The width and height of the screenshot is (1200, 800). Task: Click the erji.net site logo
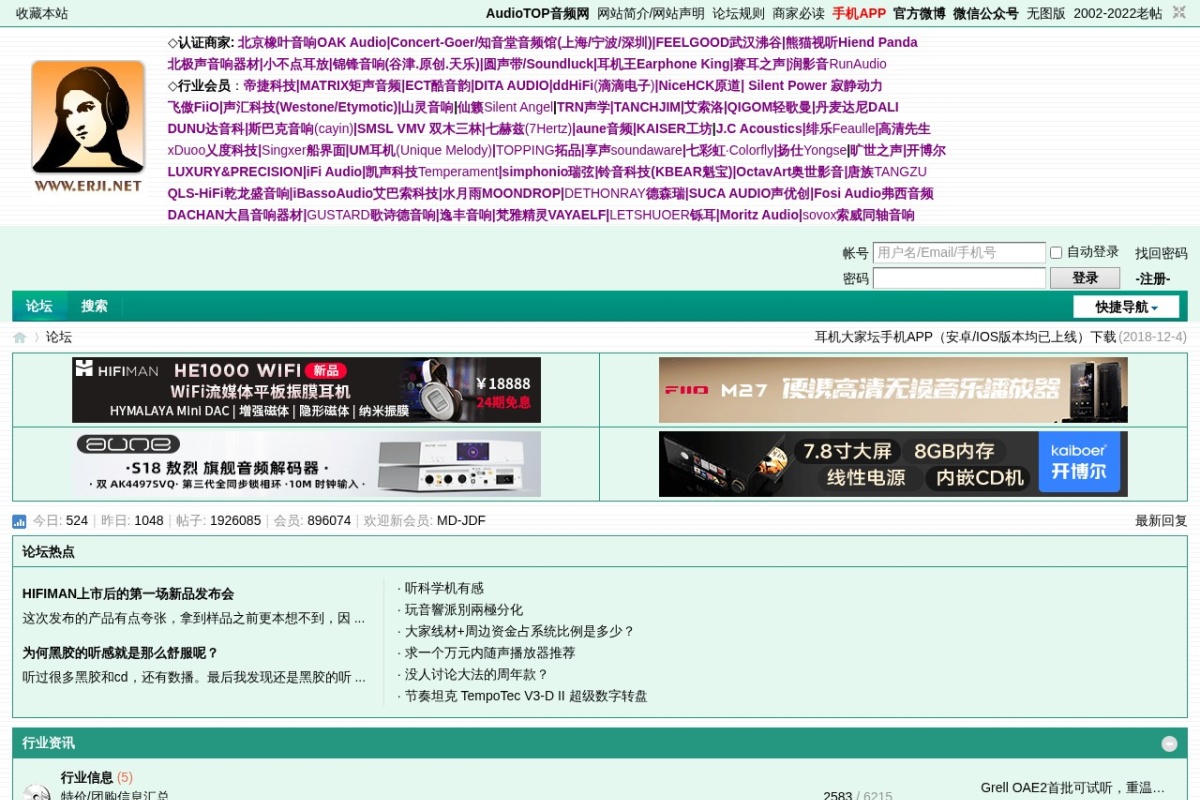pyautogui.click(x=88, y=127)
